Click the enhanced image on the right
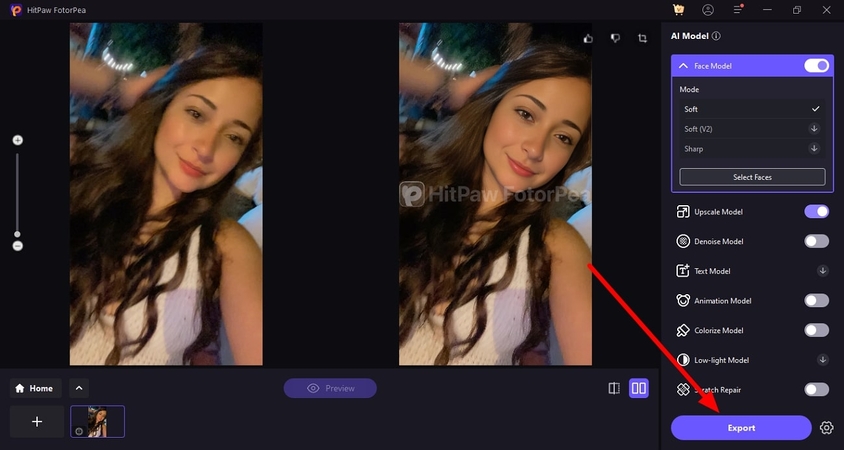This screenshot has height=450, width=844. pyautogui.click(x=495, y=194)
